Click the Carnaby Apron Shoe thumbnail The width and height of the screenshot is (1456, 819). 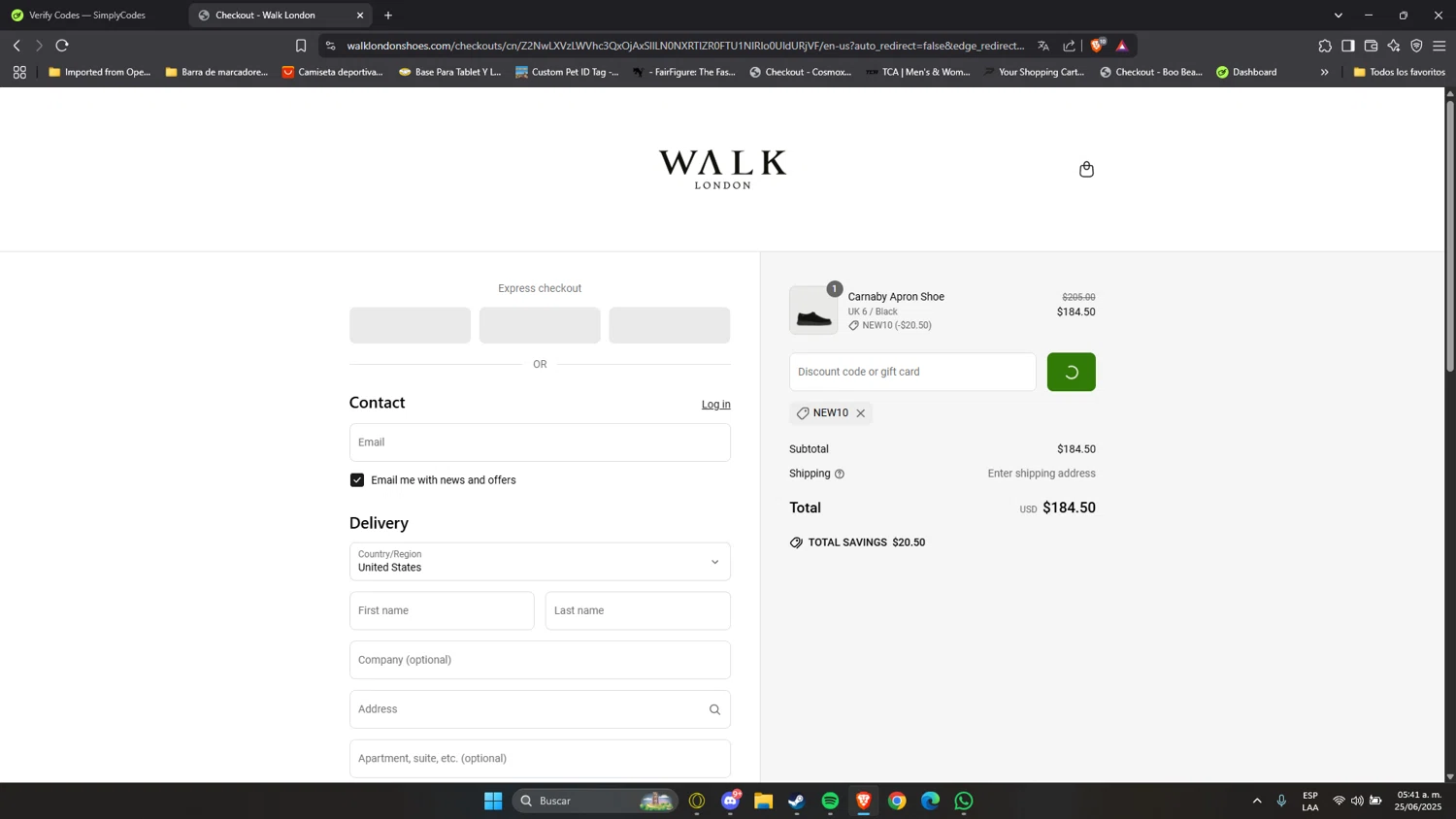tap(813, 311)
